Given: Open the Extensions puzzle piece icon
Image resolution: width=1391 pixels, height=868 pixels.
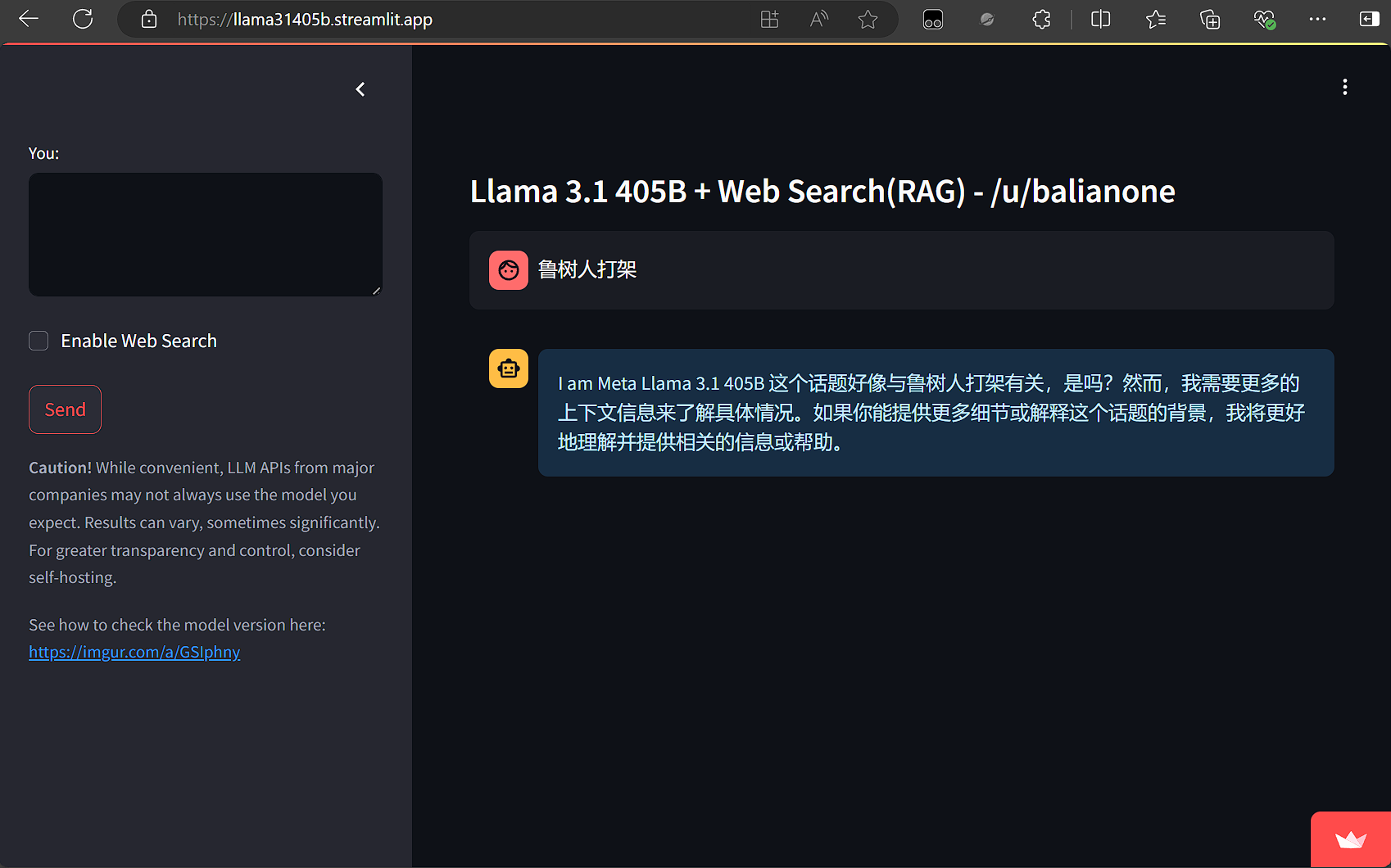Looking at the screenshot, I should pyautogui.click(x=1042, y=20).
